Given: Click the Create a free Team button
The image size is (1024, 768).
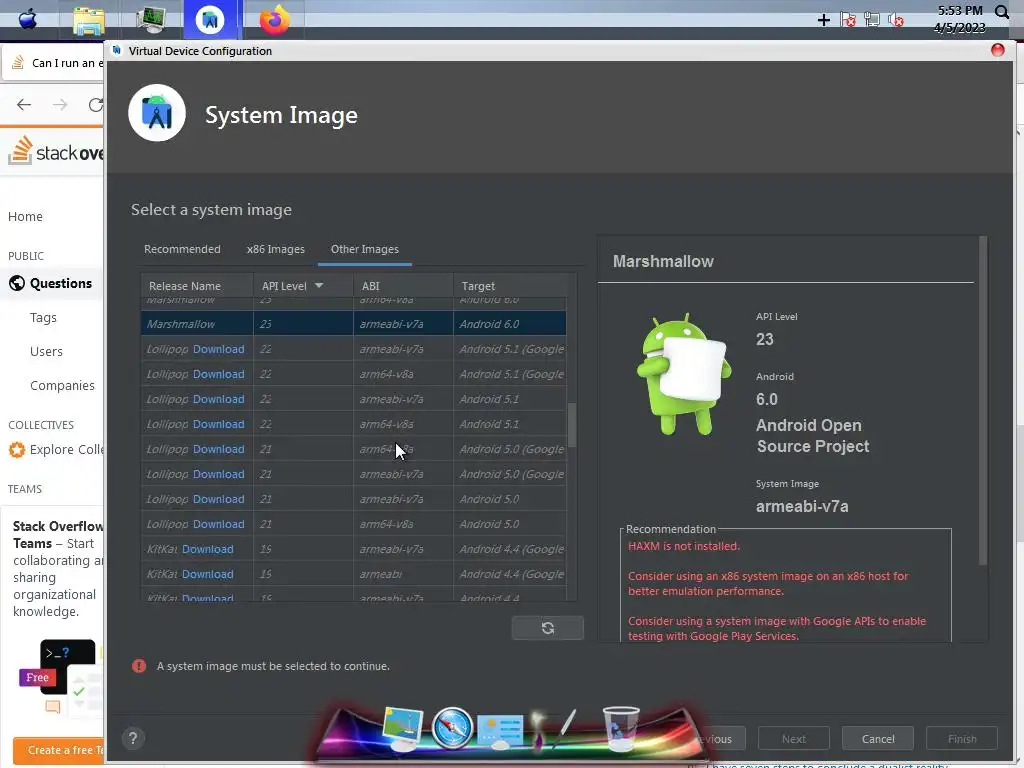Looking at the screenshot, I should 58,750.
